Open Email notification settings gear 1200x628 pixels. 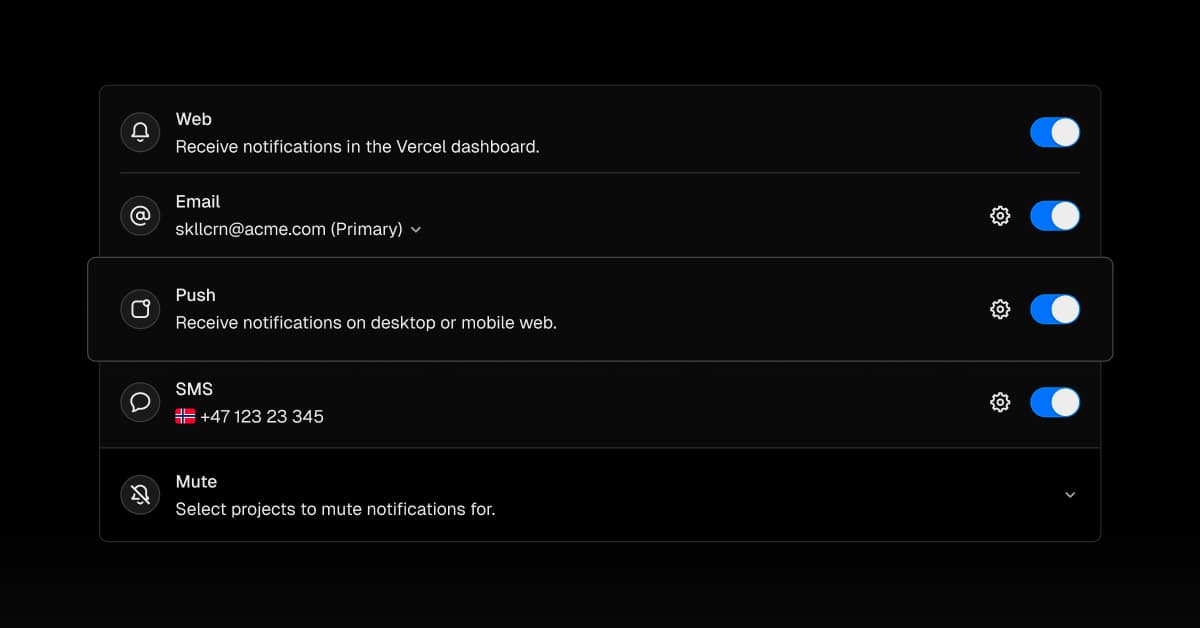tap(999, 215)
